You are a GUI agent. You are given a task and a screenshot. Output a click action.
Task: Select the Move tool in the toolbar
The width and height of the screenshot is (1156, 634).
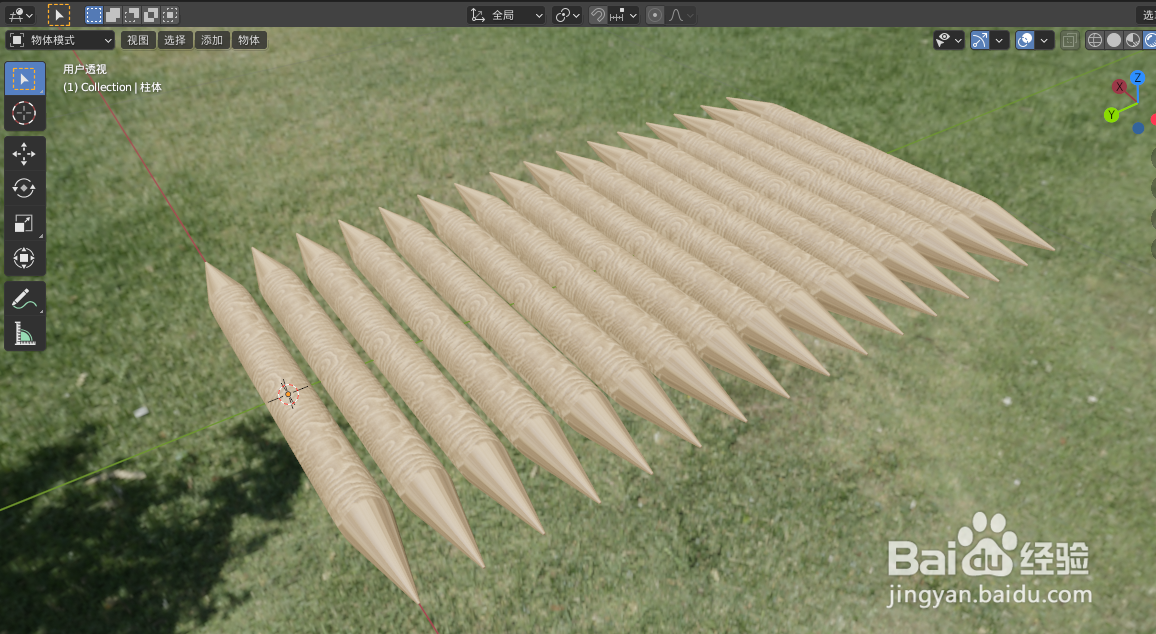coord(24,153)
